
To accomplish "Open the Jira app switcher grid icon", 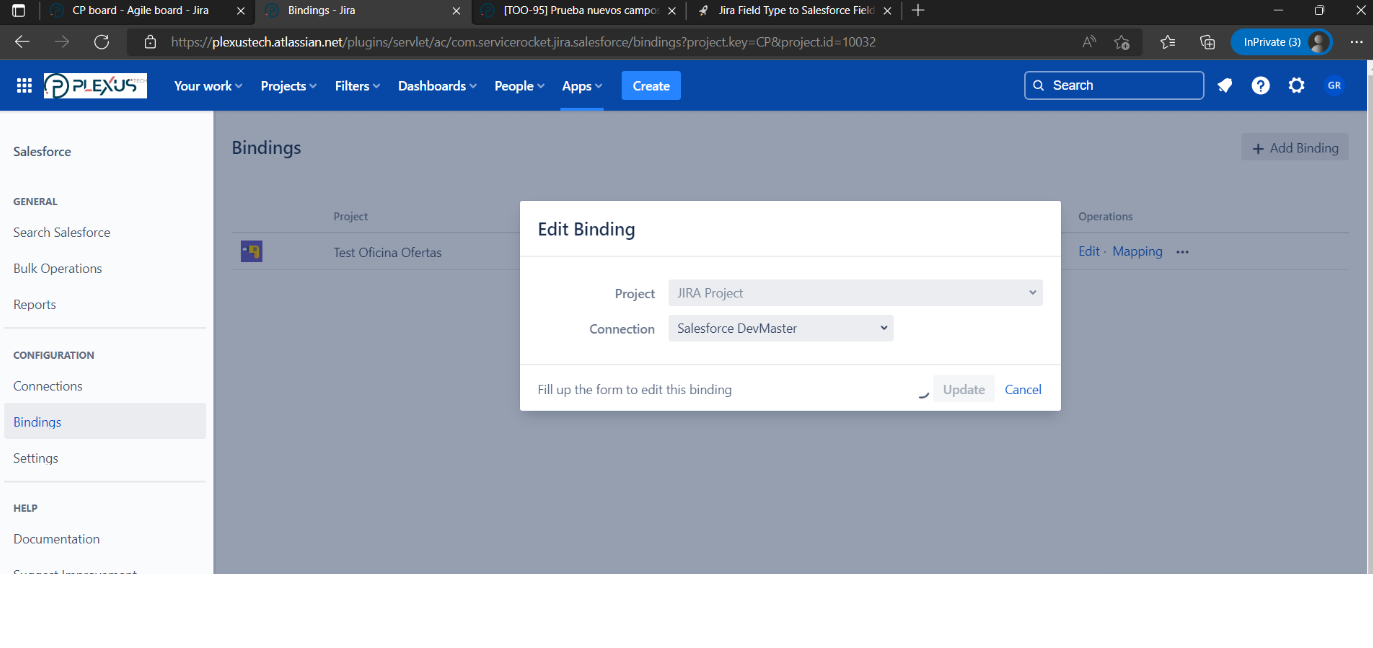I will pos(24,86).
